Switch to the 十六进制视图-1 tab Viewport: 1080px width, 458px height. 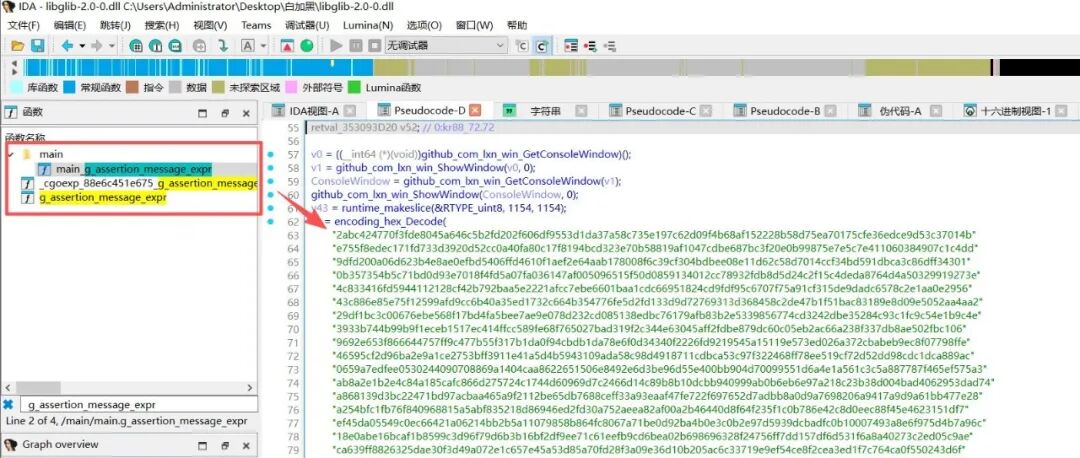1016,111
